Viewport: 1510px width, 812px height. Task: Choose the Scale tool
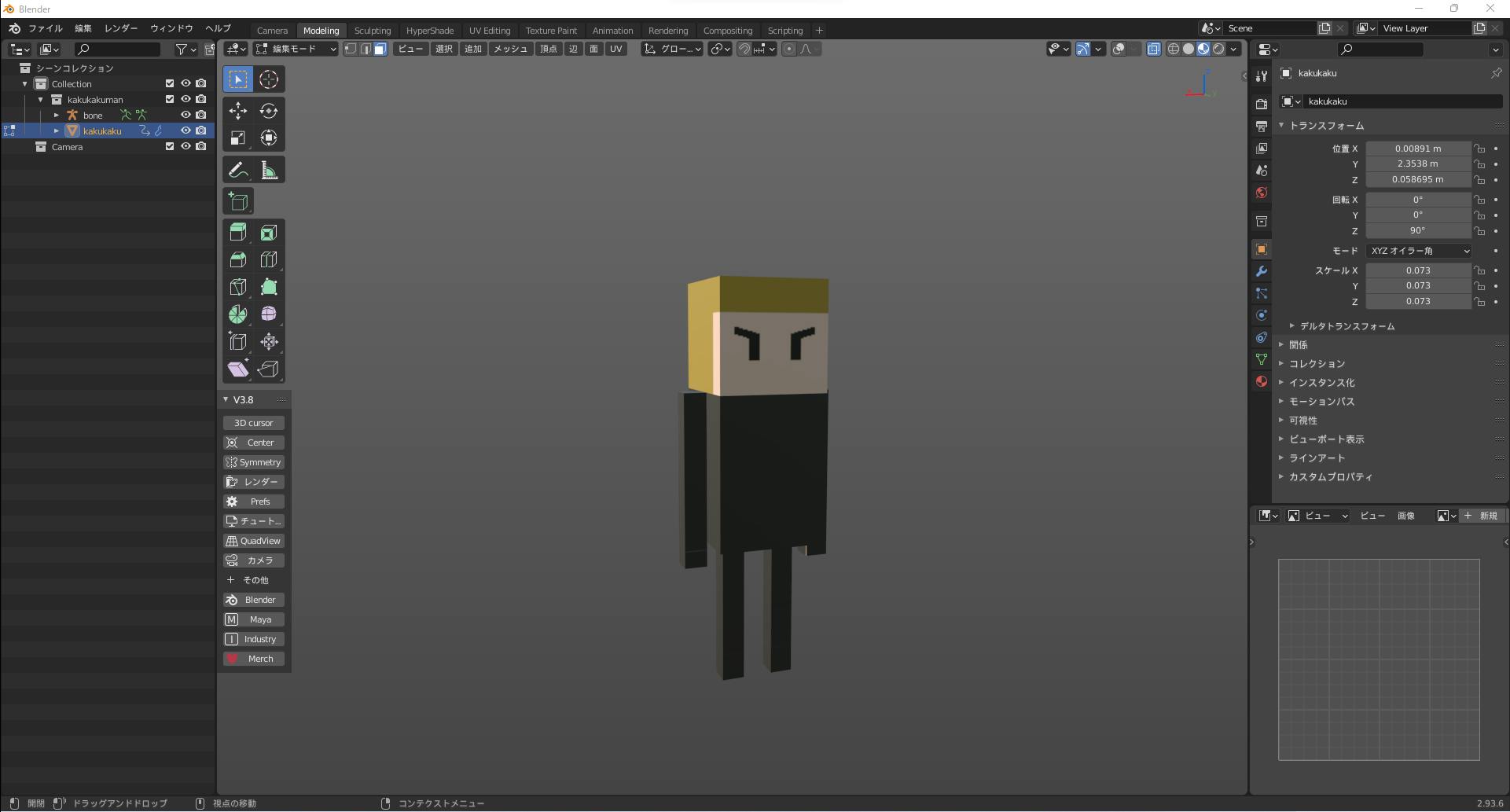pos(238,138)
